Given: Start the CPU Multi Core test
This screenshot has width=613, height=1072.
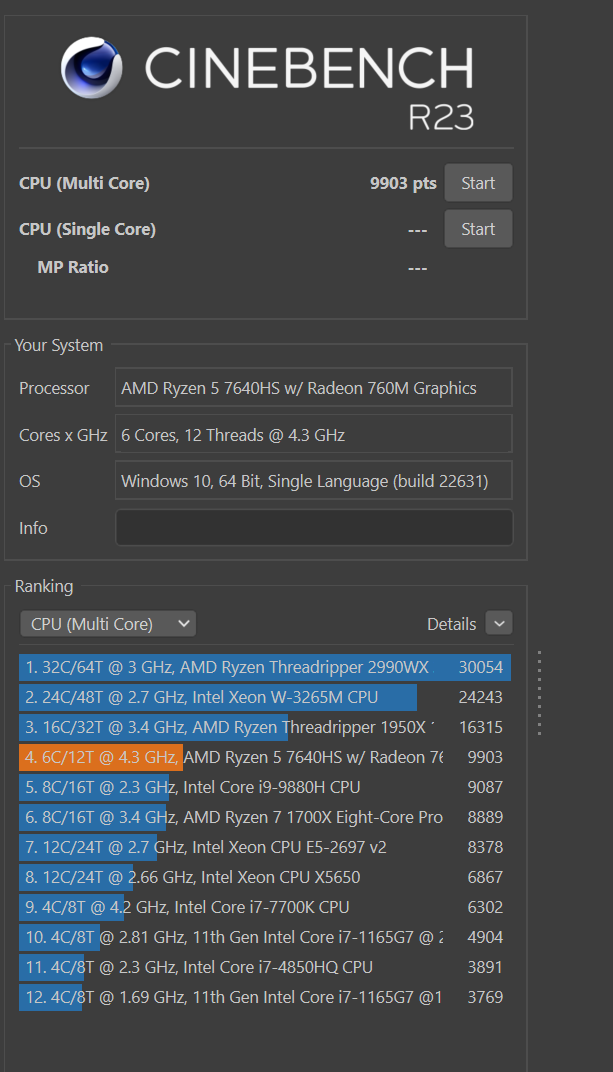Looking at the screenshot, I should (x=478, y=183).
